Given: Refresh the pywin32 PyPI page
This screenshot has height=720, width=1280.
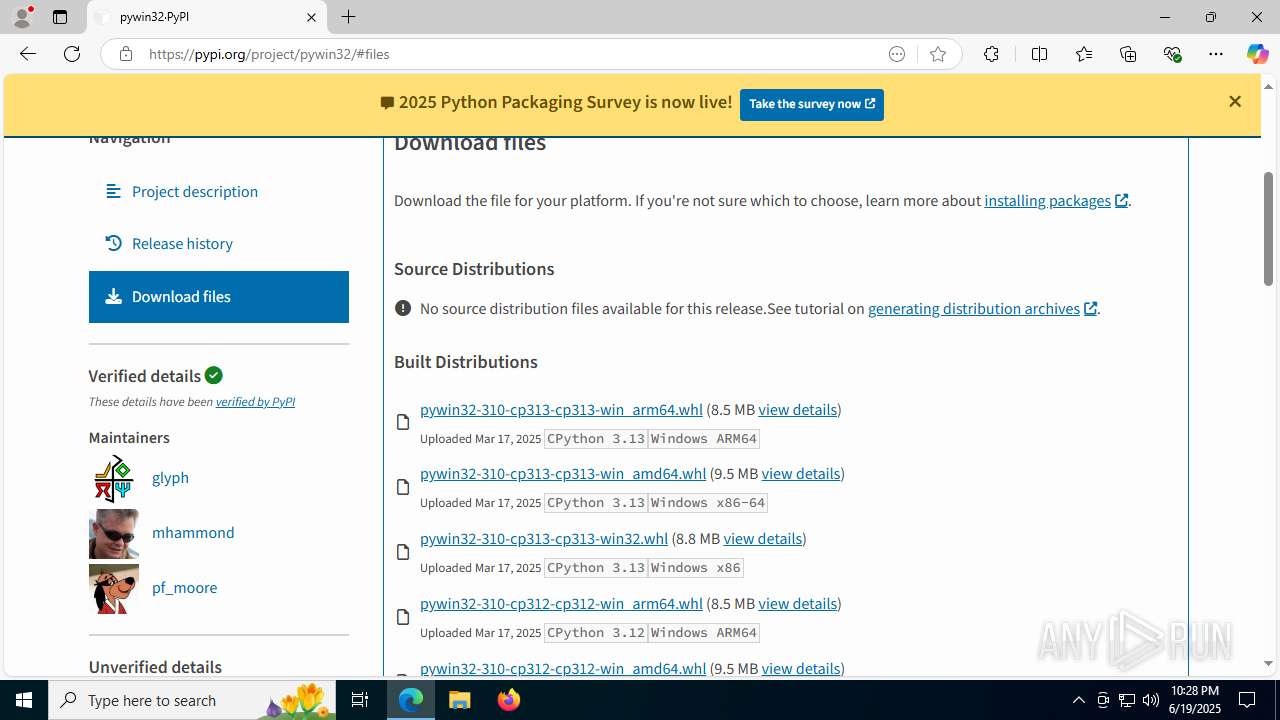Looking at the screenshot, I should point(72,54).
